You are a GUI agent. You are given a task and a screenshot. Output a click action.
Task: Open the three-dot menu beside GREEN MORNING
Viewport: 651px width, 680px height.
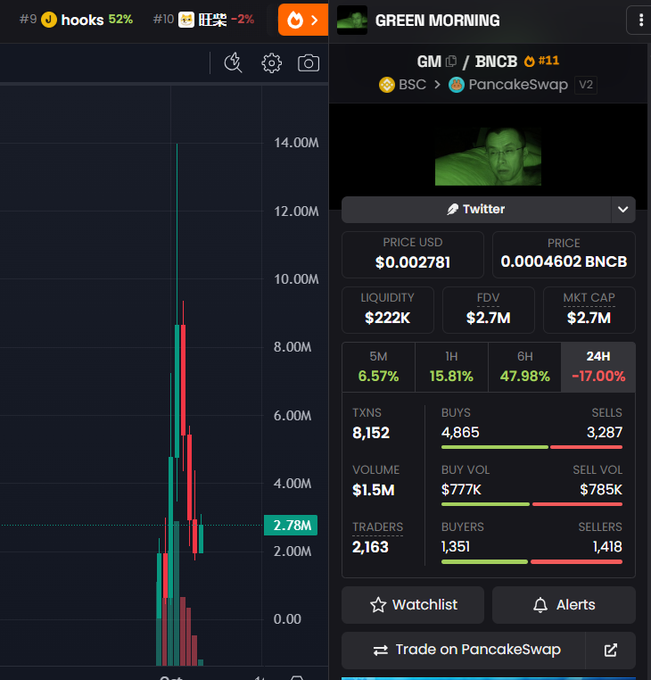[x=641, y=20]
